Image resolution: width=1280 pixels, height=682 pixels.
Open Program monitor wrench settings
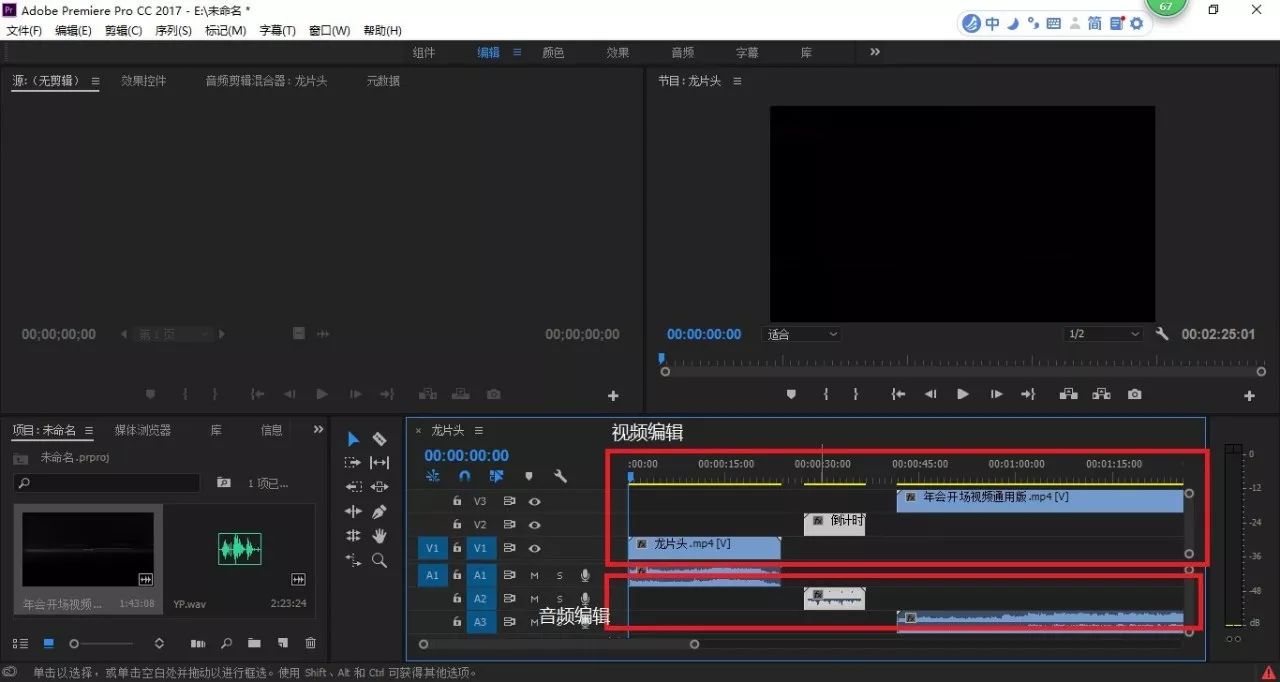(1162, 334)
